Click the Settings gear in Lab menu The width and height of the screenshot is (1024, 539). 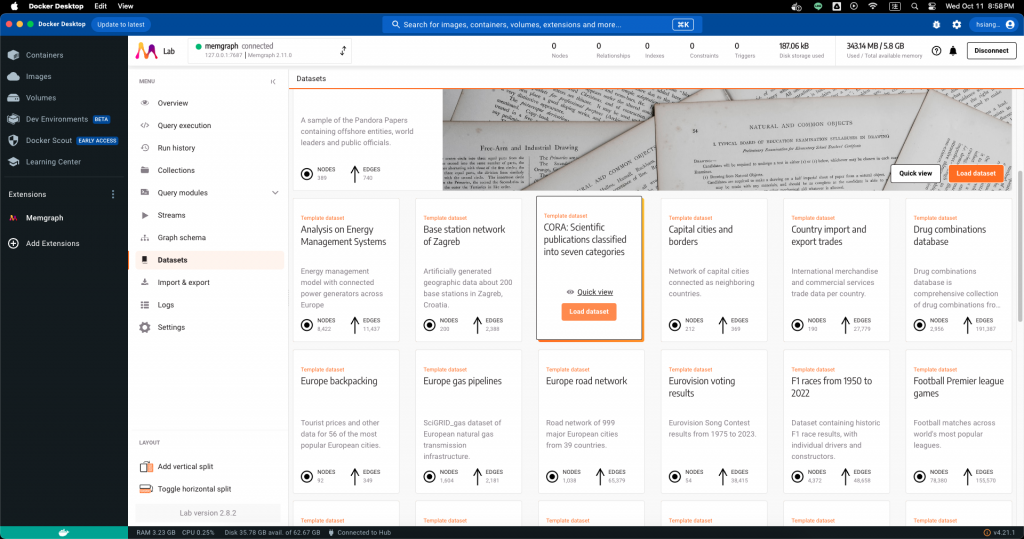[145, 327]
